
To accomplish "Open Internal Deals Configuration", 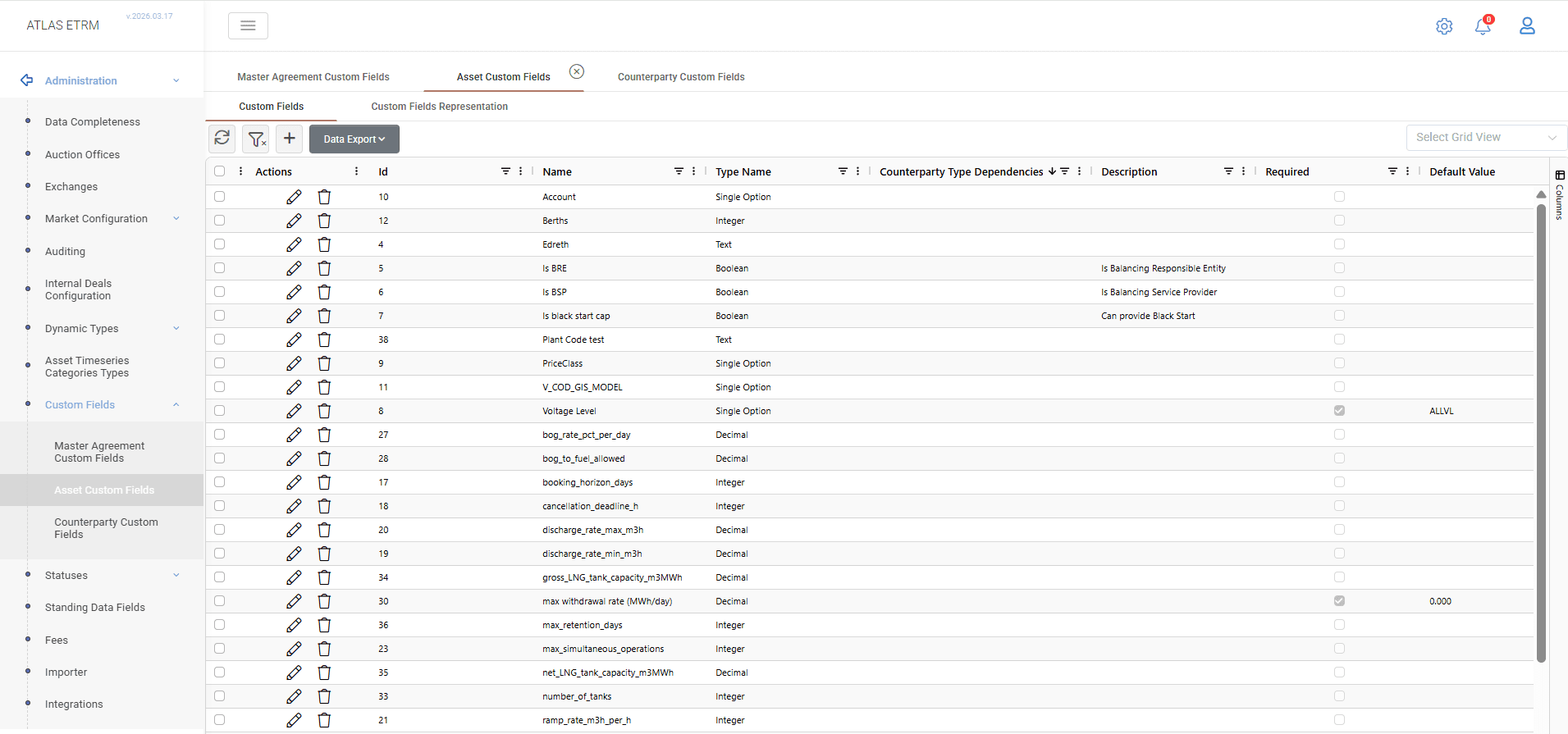I will (78, 289).
